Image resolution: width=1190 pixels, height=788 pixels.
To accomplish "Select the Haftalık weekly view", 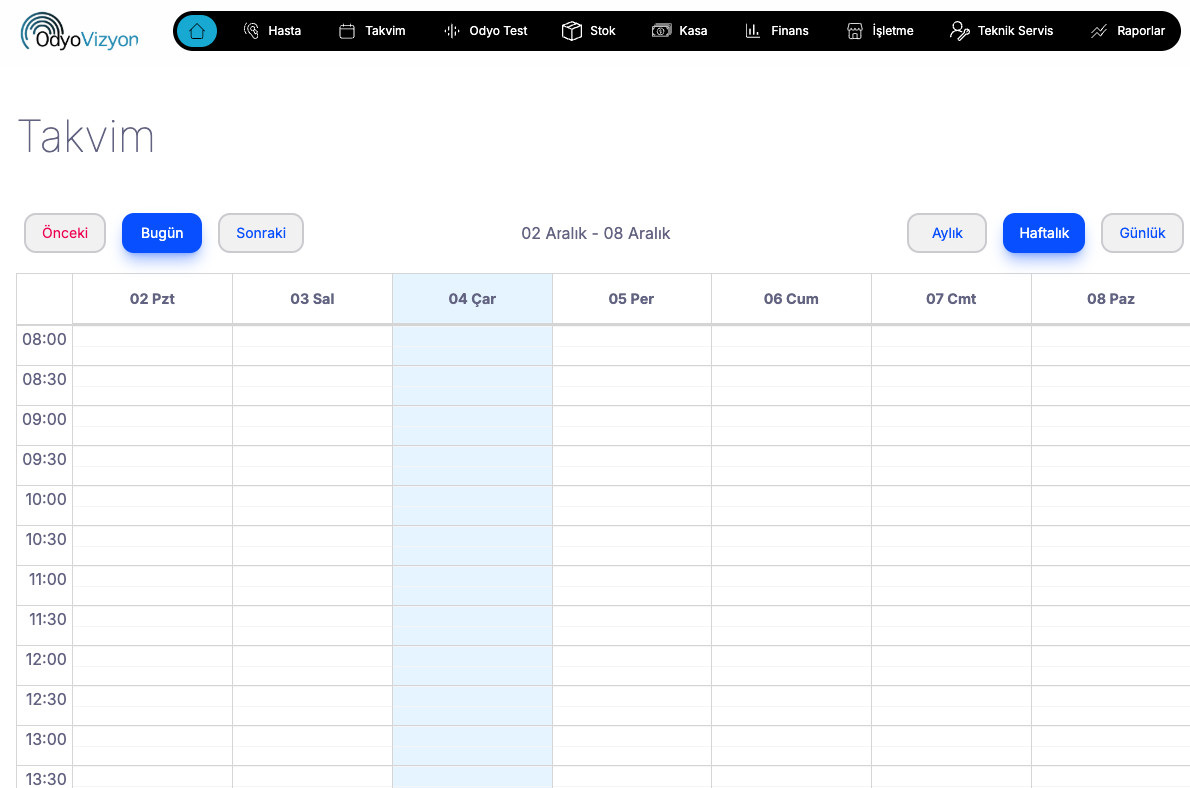I will coord(1044,233).
